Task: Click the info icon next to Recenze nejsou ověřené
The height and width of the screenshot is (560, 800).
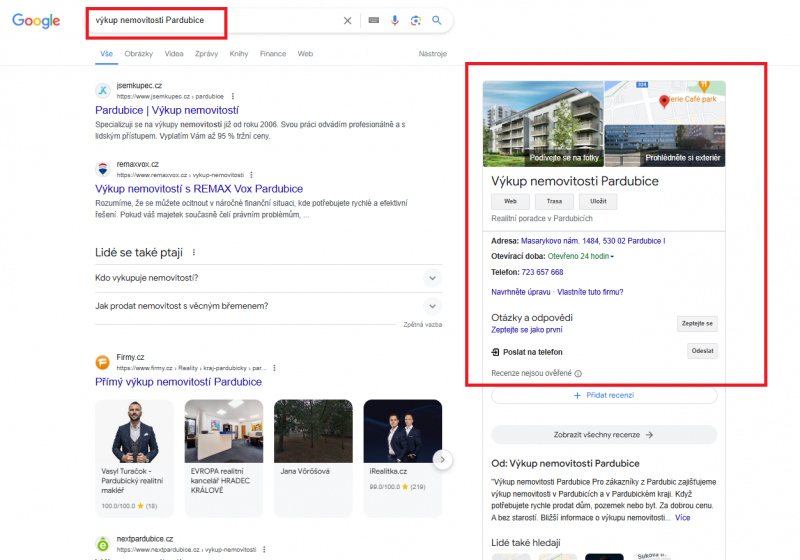Action: point(578,373)
